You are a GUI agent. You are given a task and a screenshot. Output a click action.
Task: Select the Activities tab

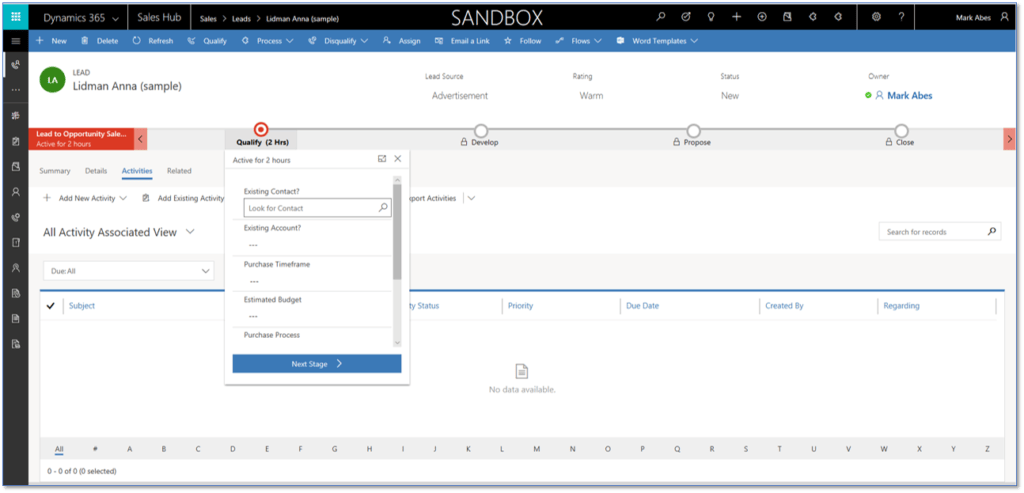pyautogui.click(x=137, y=171)
